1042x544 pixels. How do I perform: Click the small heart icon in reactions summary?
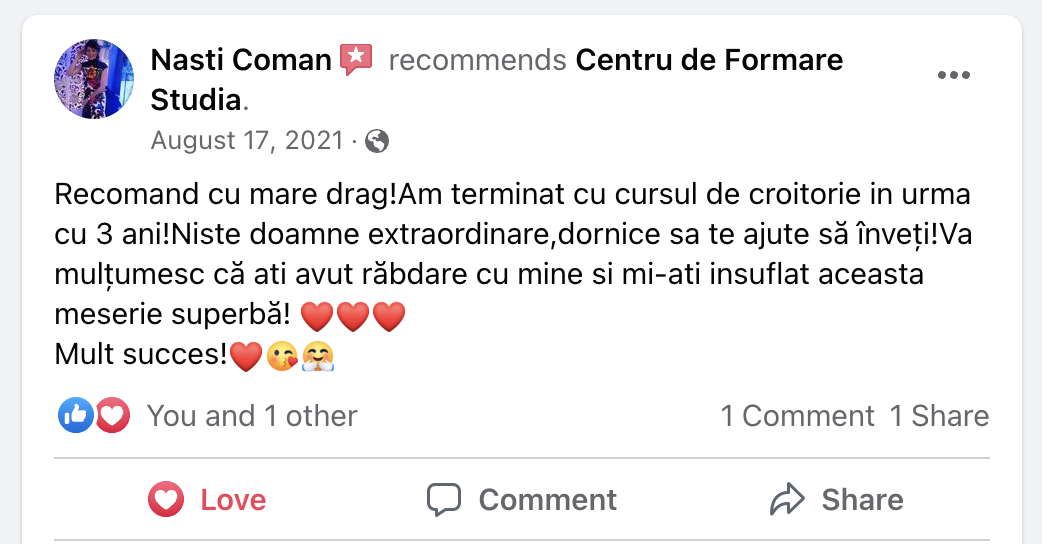pos(112,415)
